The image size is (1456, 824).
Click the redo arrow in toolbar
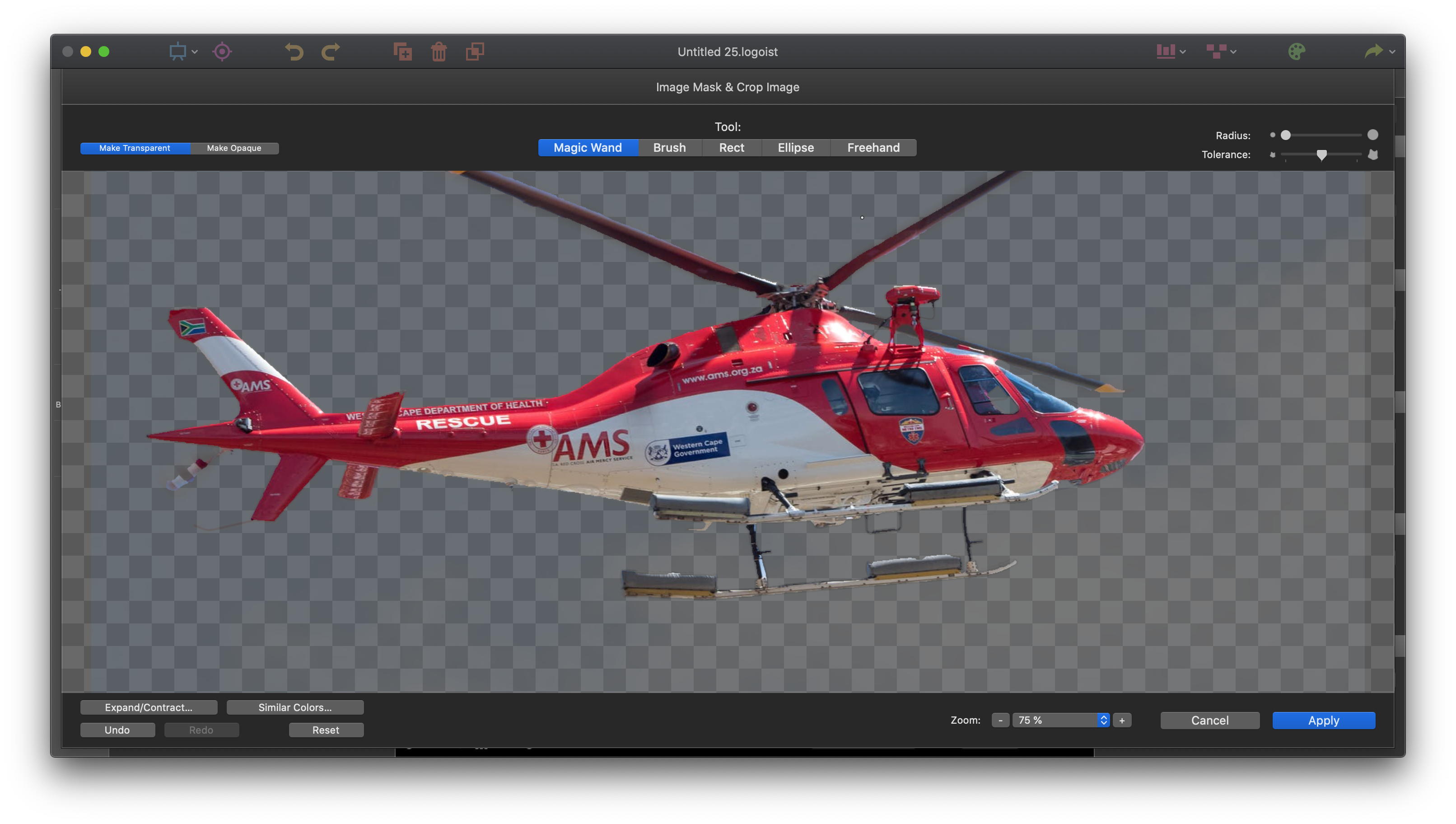coord(331,51)
